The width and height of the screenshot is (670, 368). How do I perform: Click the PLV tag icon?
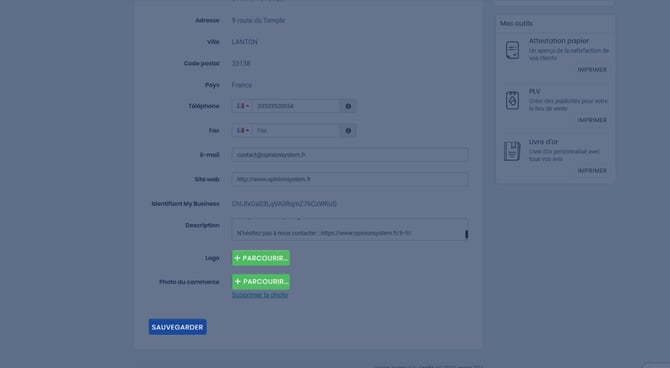512,100
